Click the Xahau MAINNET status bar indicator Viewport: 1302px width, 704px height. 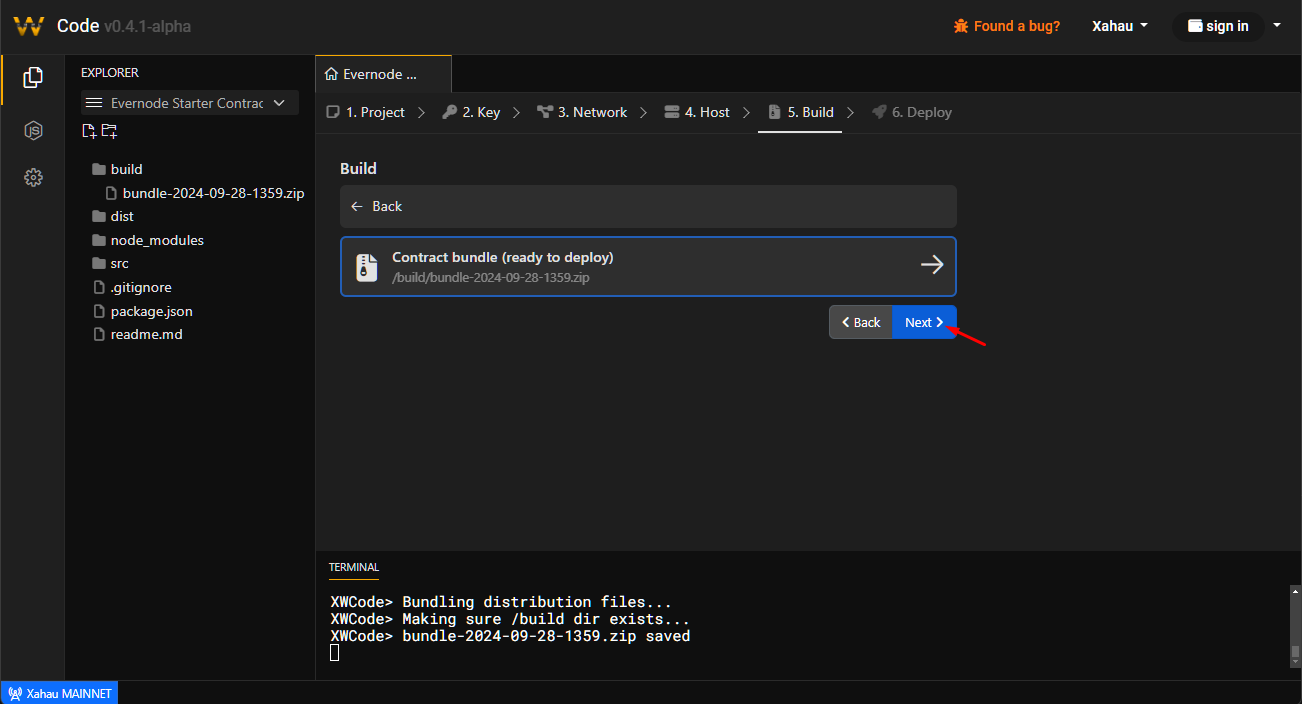point(60,693)
